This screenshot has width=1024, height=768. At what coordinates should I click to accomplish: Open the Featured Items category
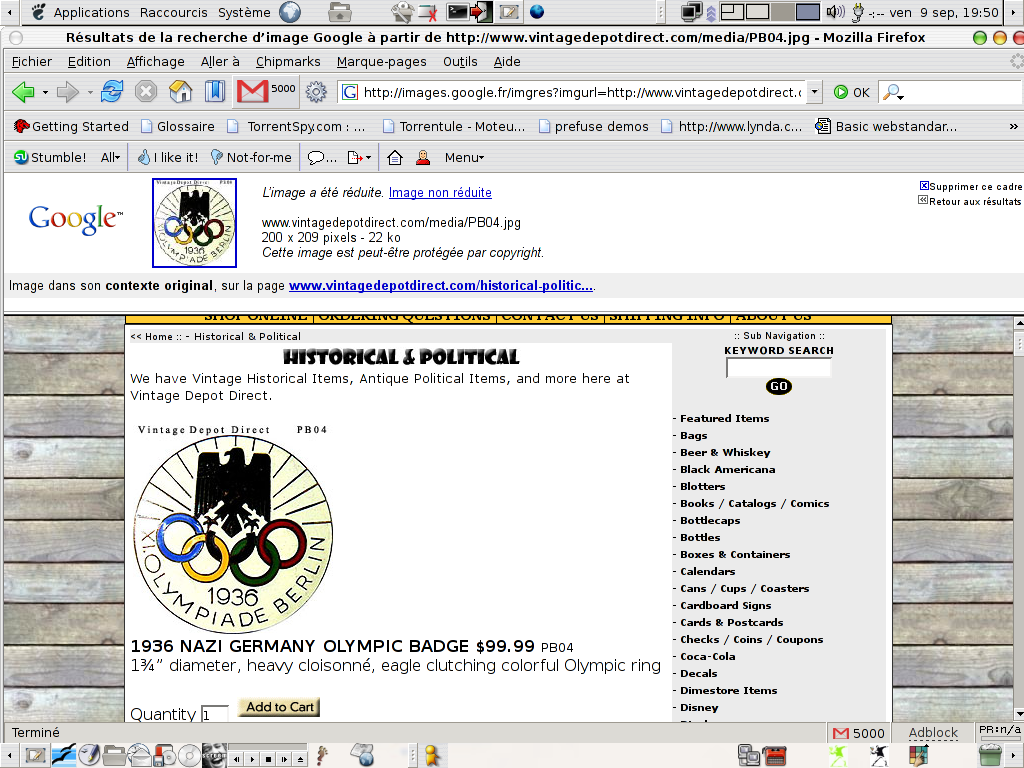tap(724, 419)
